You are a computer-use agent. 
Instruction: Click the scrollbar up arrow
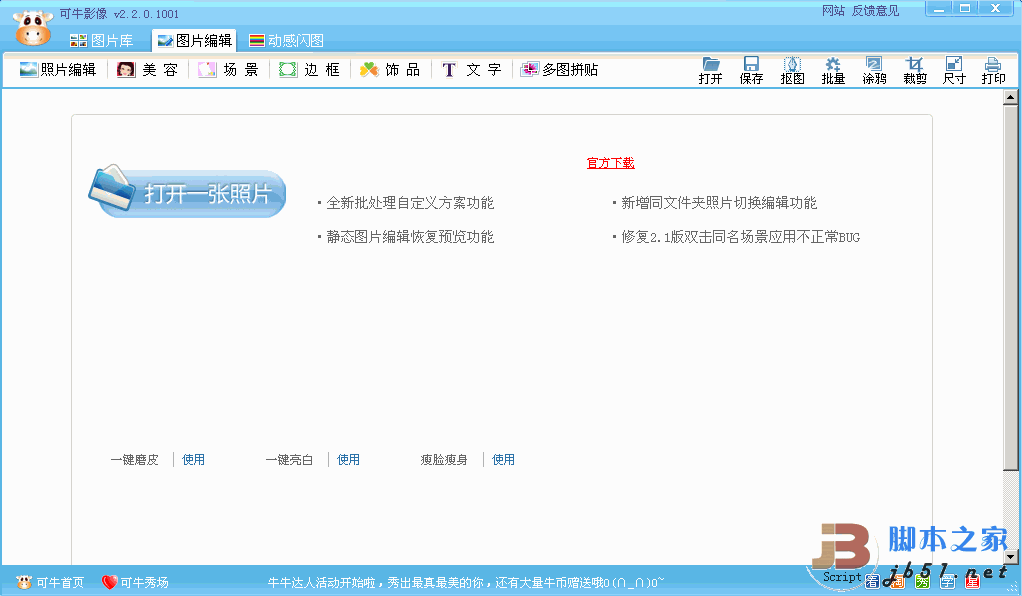tap(1010, 97)
